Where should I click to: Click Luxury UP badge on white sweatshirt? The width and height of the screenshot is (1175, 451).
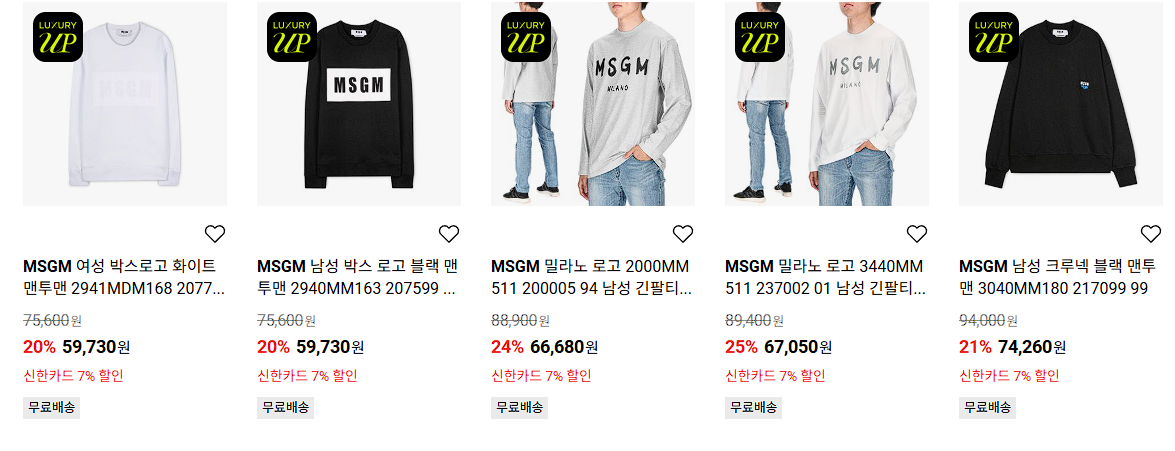click(58, 37)
